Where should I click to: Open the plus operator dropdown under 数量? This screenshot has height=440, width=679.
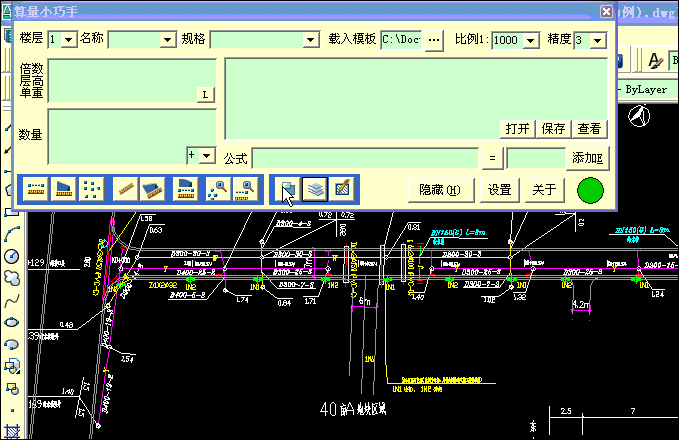207,155
